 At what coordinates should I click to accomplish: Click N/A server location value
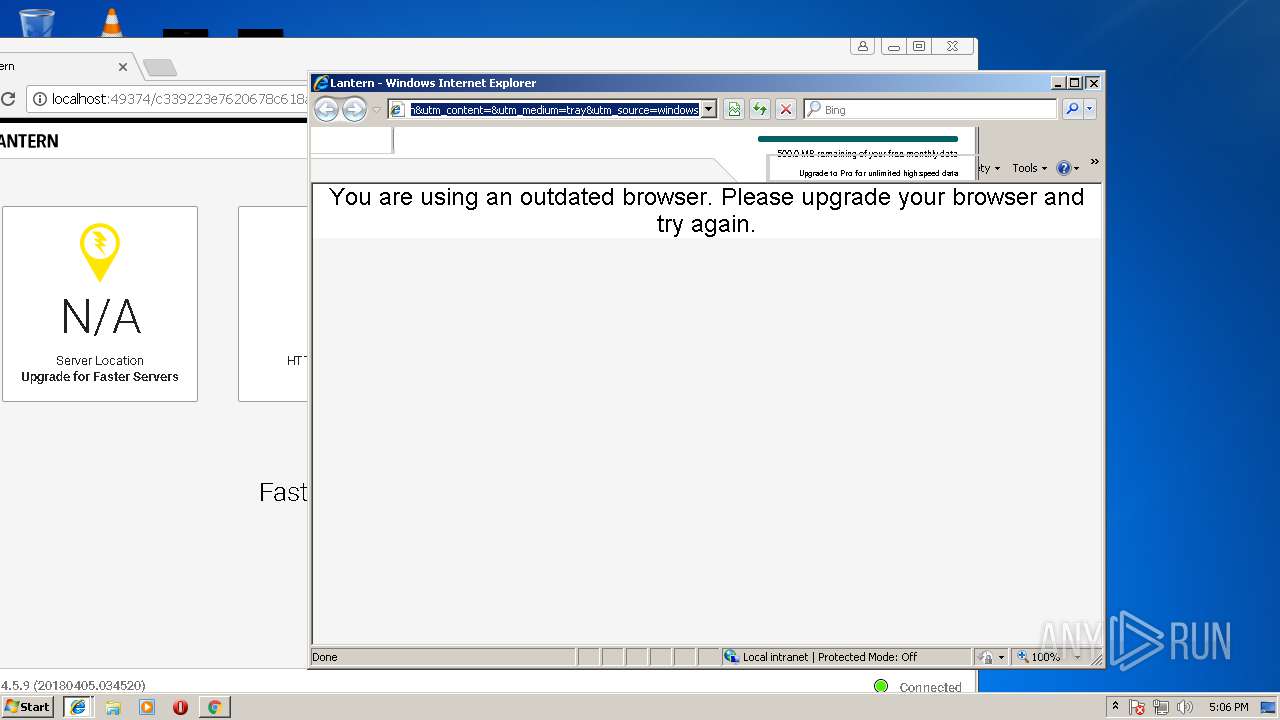(x=100, y=317)
